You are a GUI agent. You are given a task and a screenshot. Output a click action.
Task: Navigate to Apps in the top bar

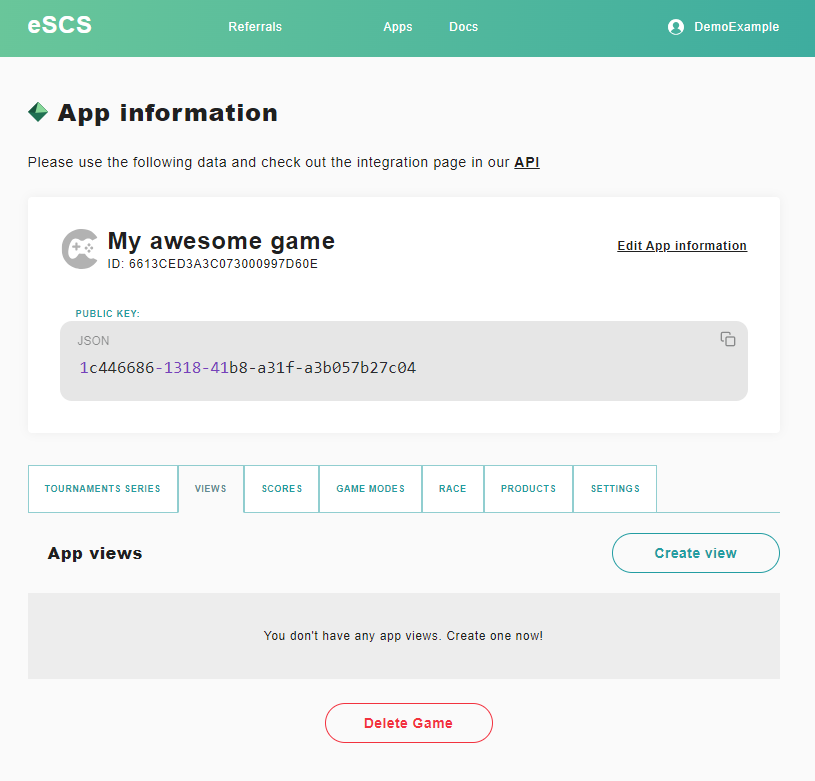(x=398, y=27)
